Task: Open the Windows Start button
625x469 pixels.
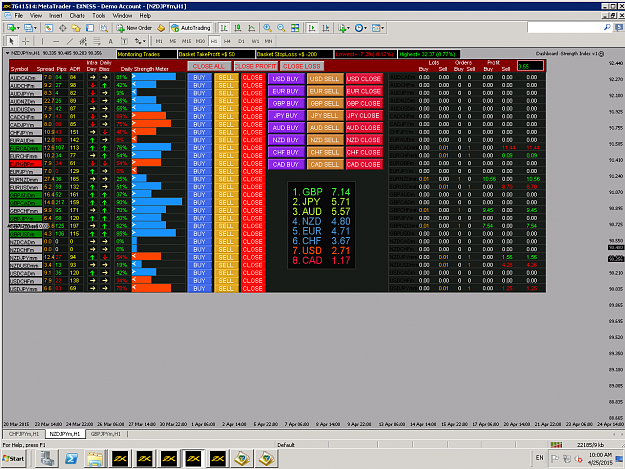Action: tap(14, 459)
